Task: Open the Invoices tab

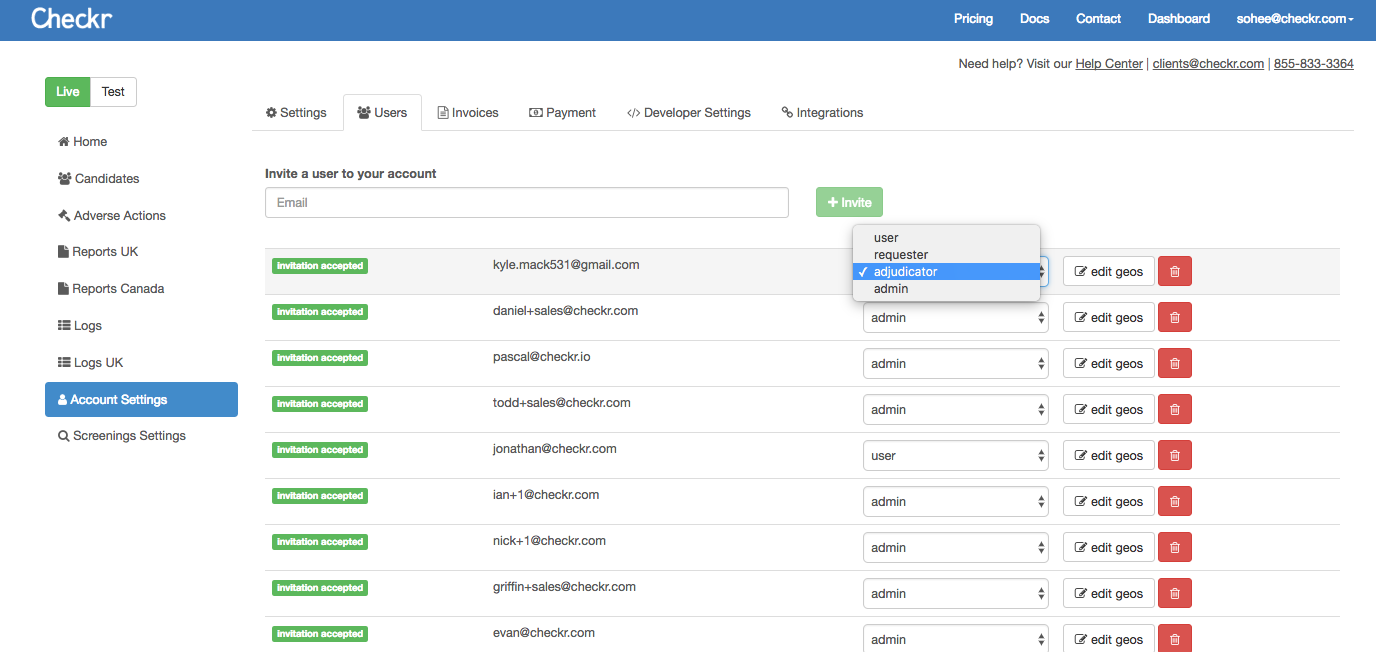Action: click(468, 113)
